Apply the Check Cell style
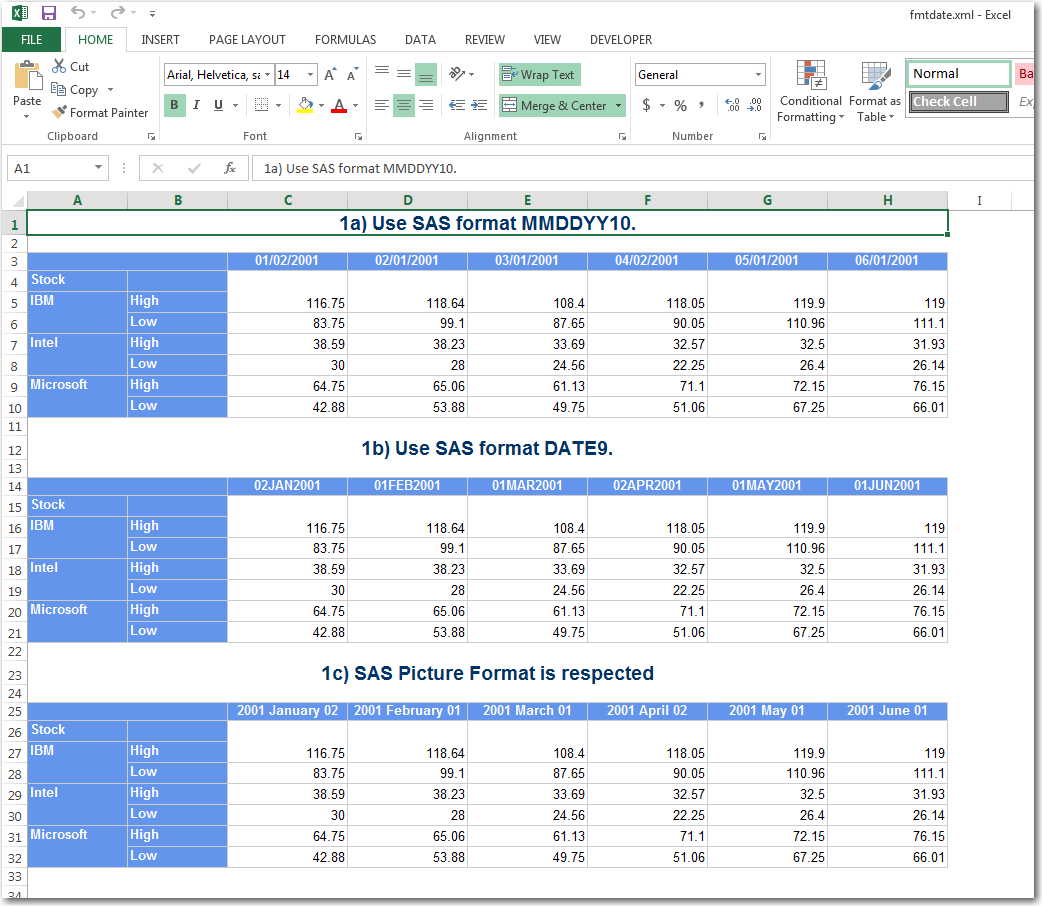The image size is (1042, 906). click(958, 101)
